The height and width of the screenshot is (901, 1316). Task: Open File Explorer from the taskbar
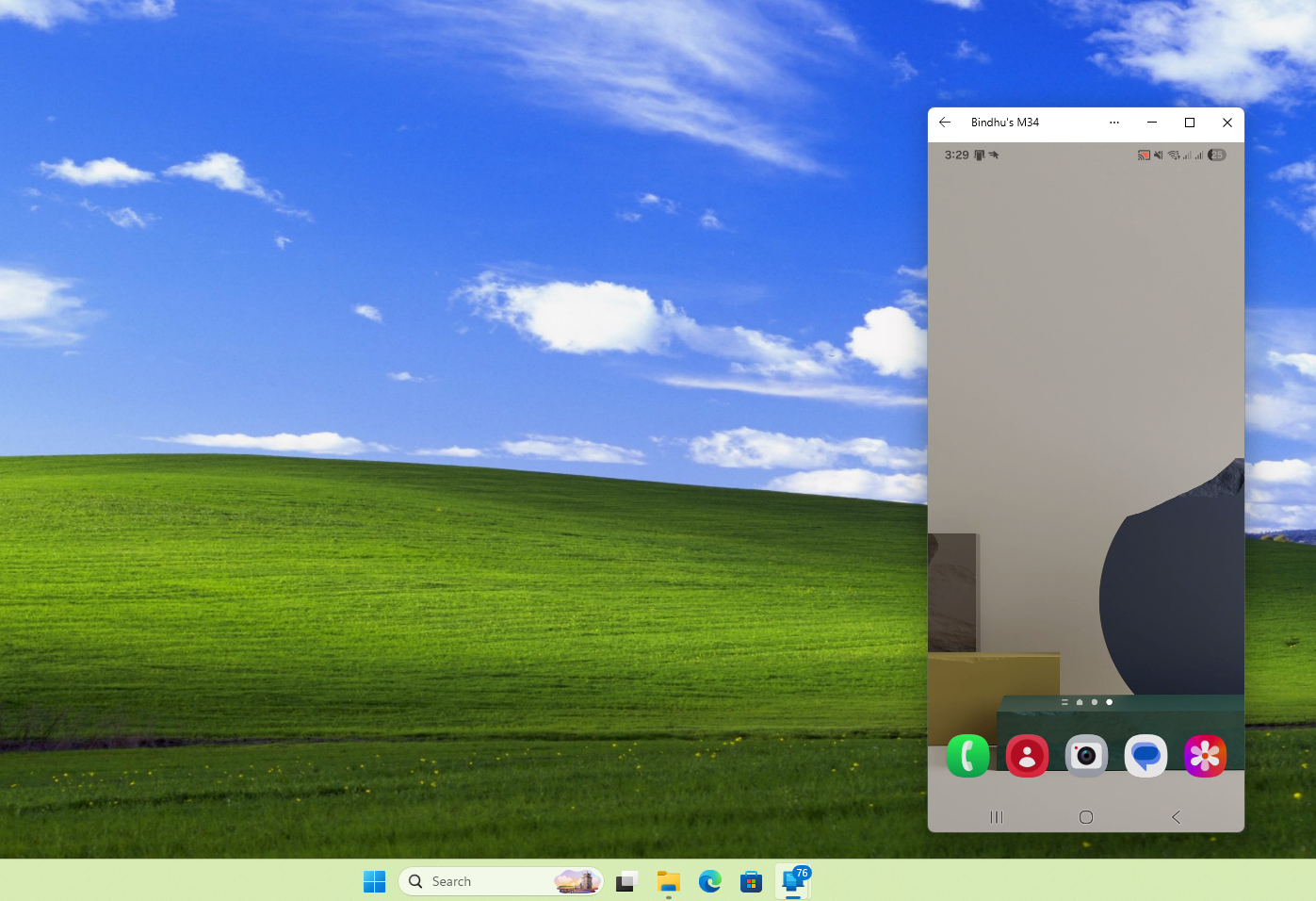pos(668,881)
